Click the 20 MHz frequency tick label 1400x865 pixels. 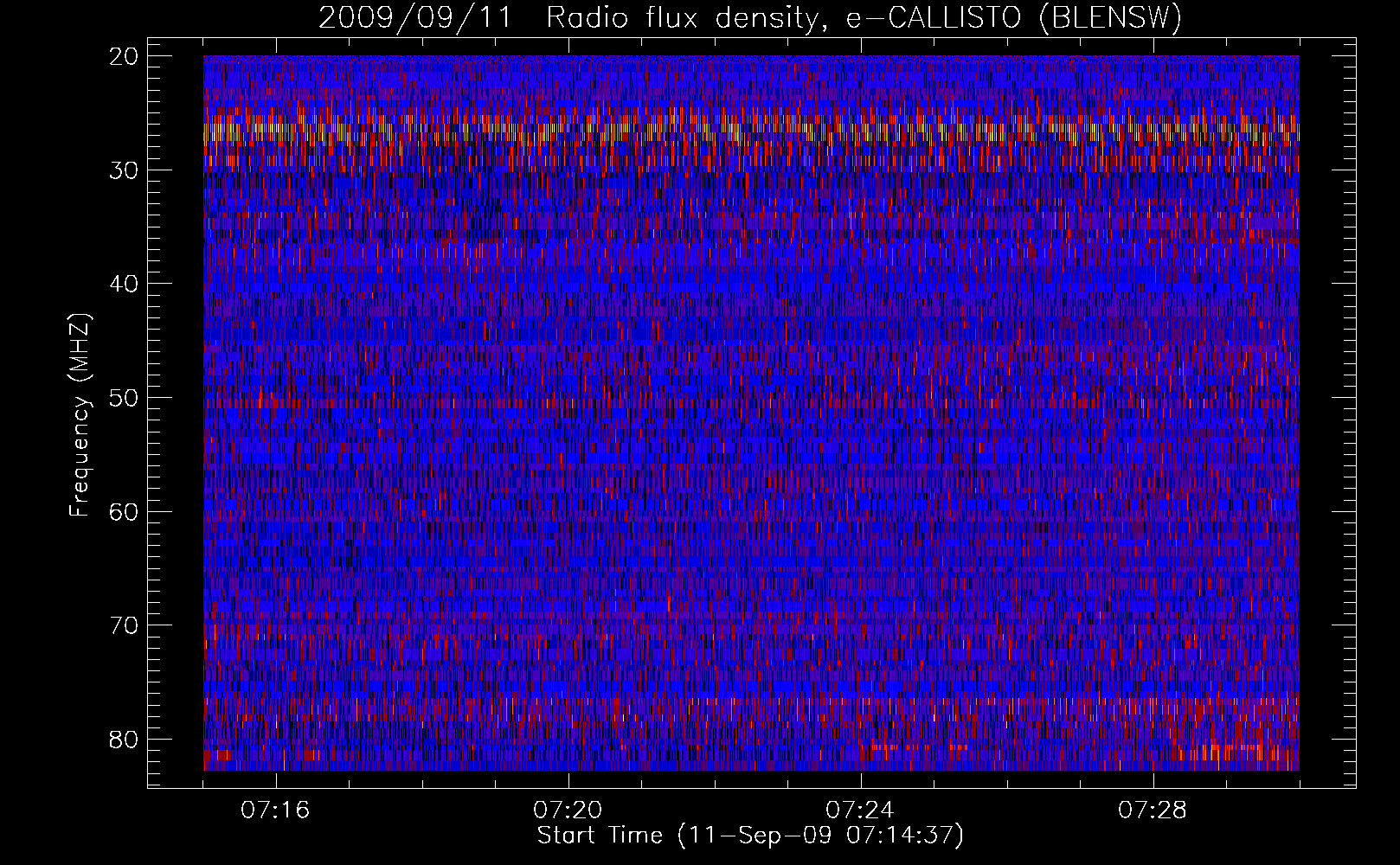click(125, 56)
